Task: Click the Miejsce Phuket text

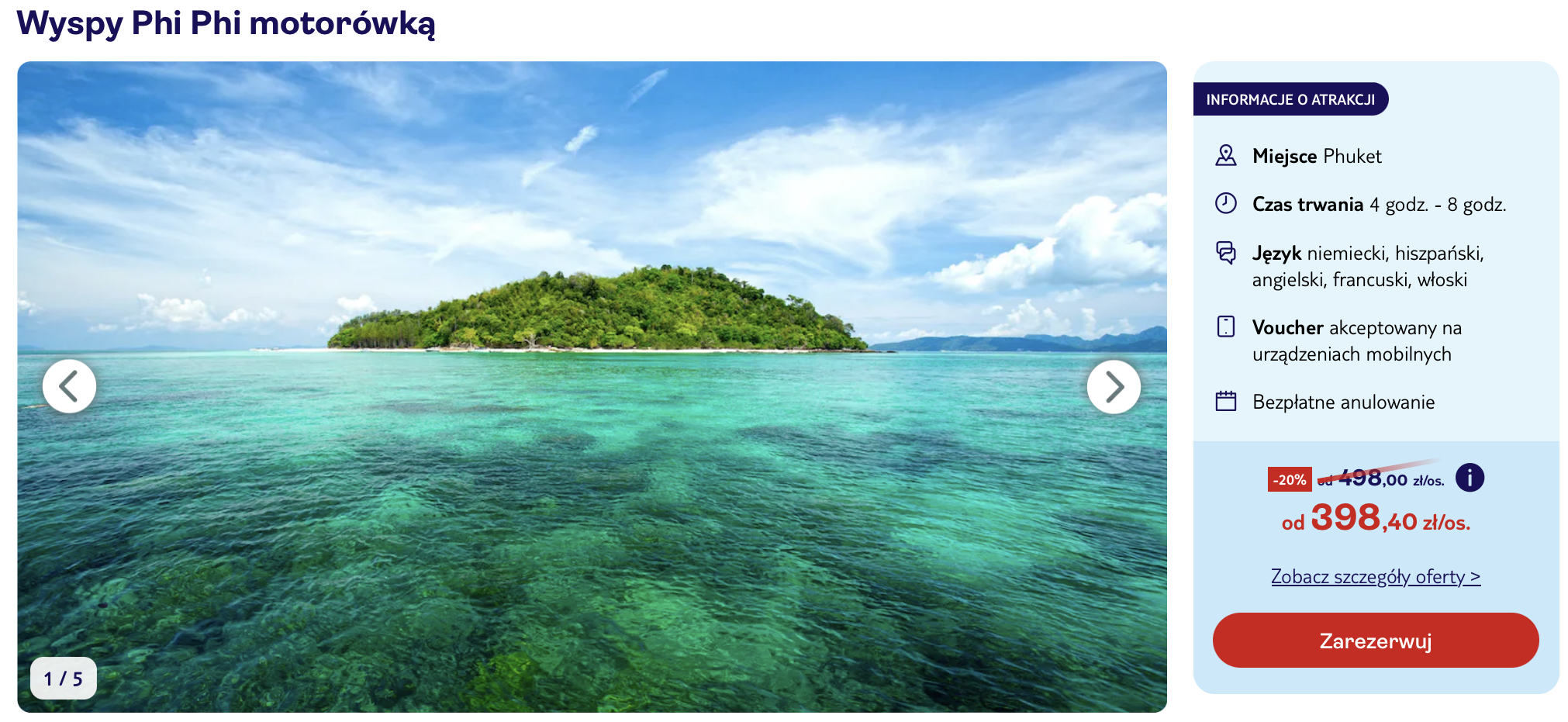Action: click(x=1317, y=156)
